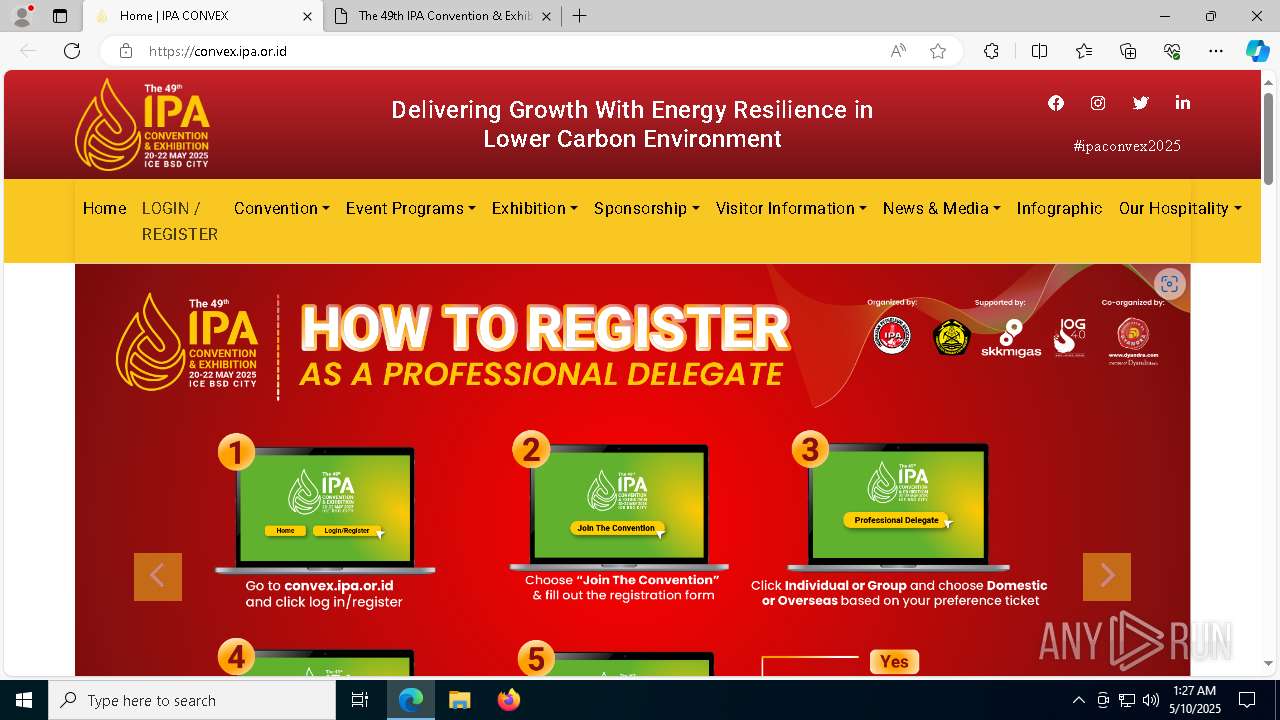1280x720 pixels.
Task: Activate Read aloud icon in address bar
Action: click(x=898, y=51)
